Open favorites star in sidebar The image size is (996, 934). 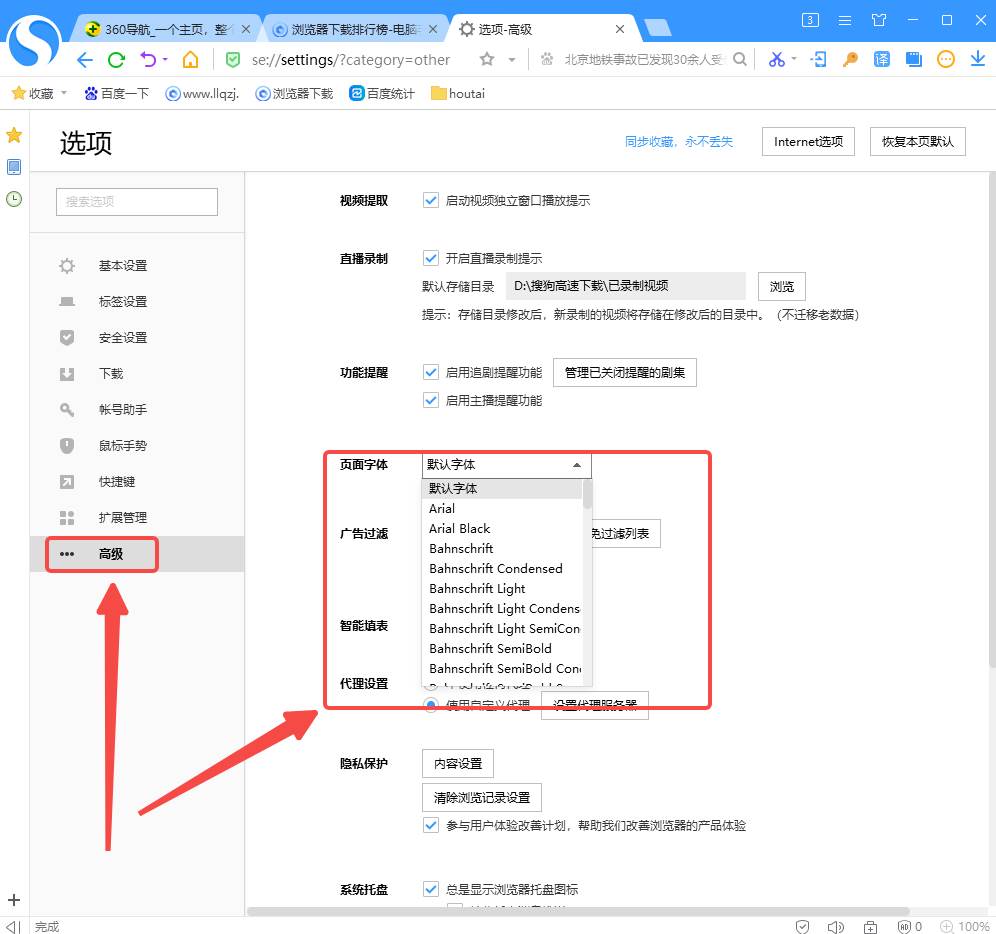coord(14,135)
